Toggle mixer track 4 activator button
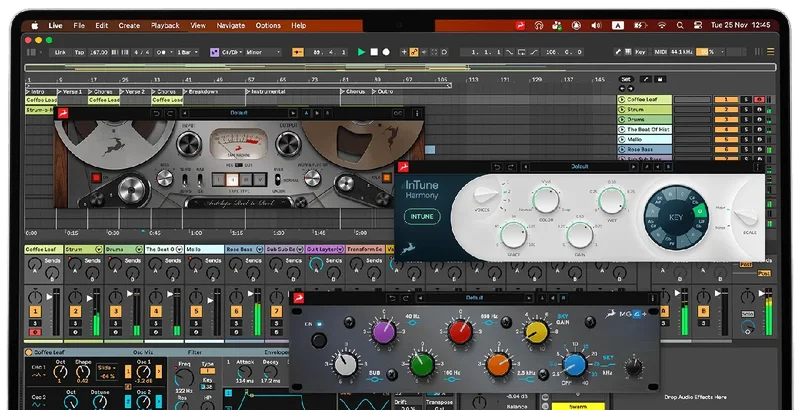 156,312
